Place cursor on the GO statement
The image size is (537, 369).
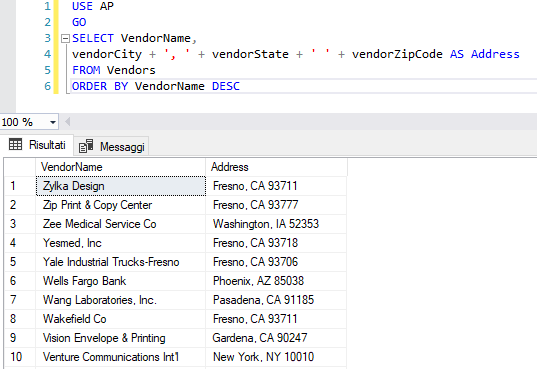(x=79, y=22)
